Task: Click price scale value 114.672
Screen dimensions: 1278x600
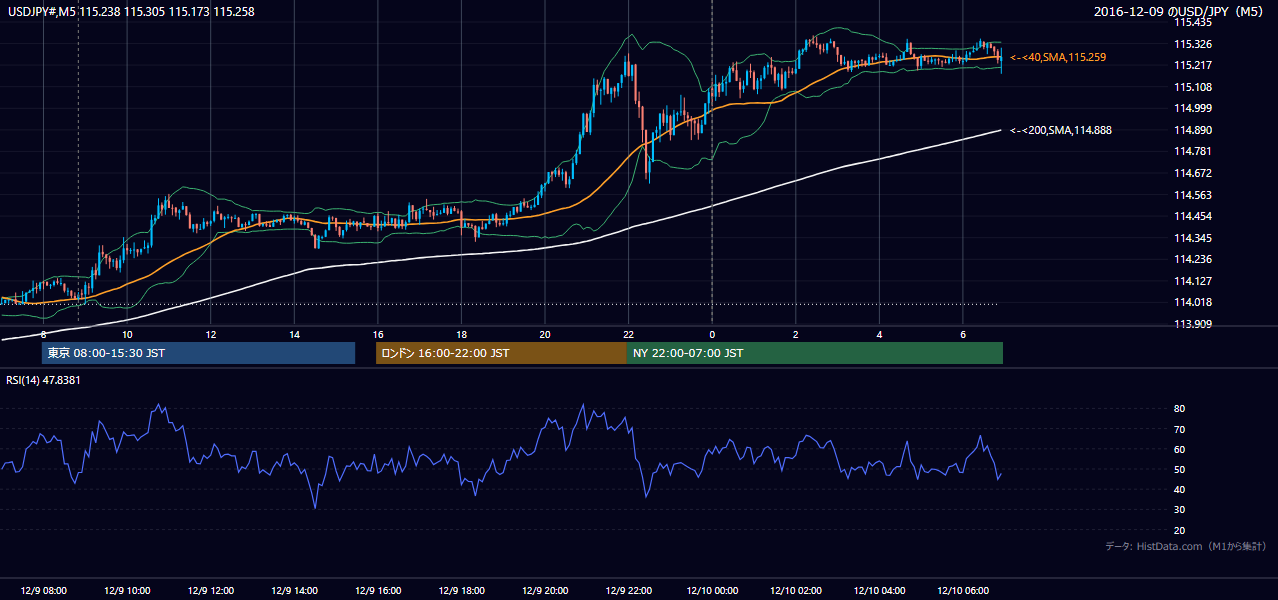Action: click(1192, 173)
